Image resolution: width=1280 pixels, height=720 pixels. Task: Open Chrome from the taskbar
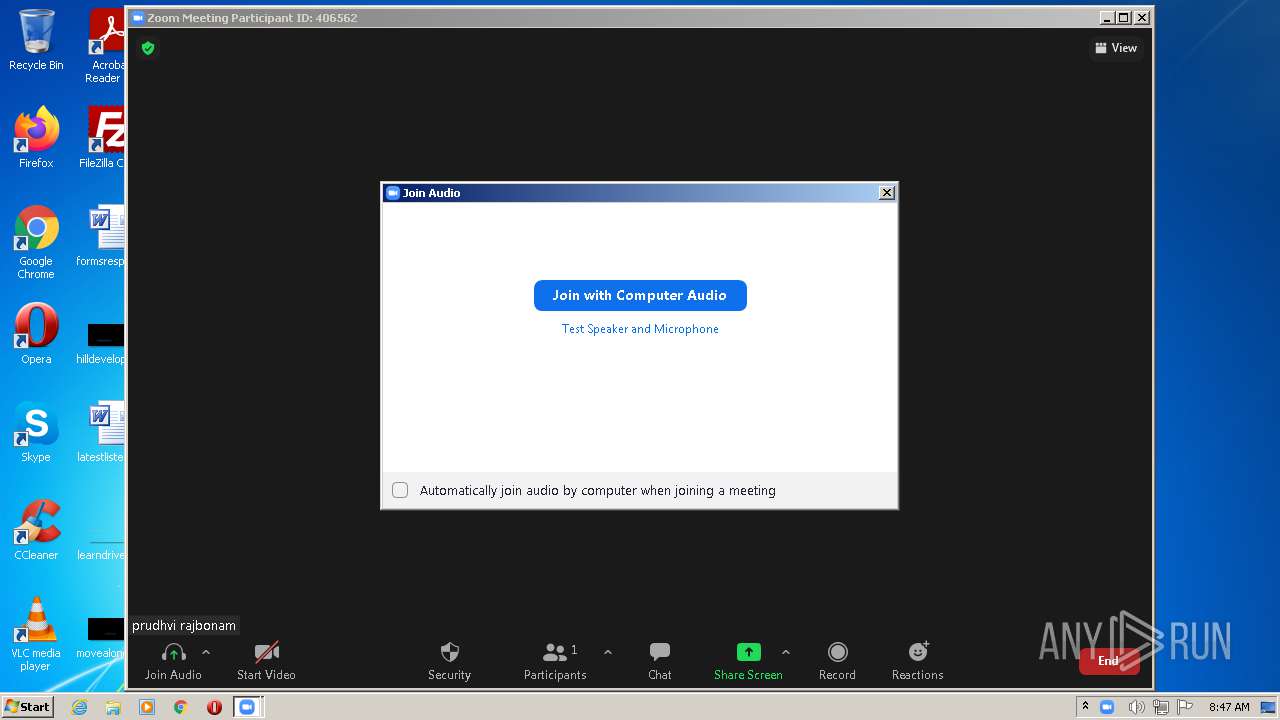(181, 707)
